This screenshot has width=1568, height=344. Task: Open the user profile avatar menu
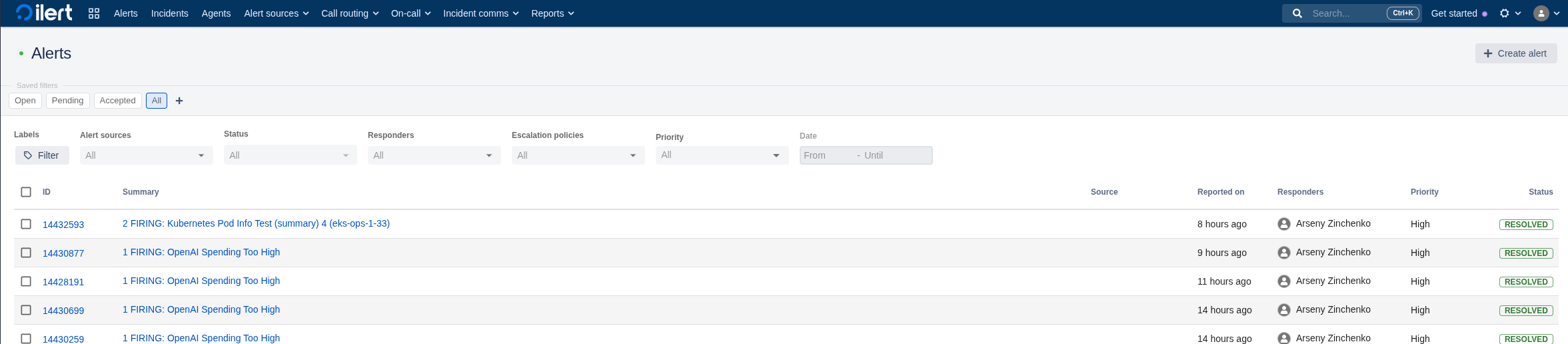[1541, 13]
